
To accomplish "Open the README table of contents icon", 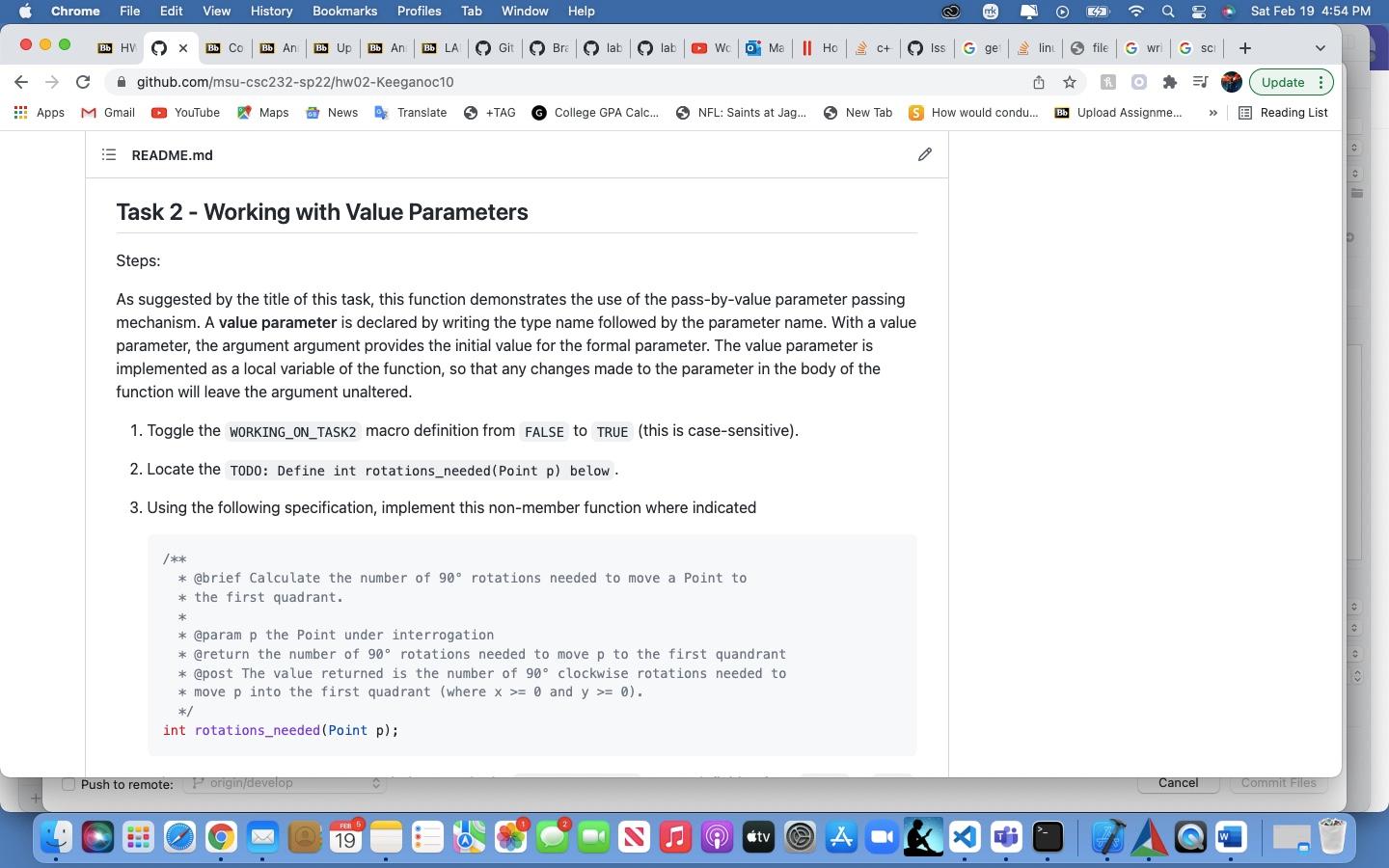I will [x=109, y=154].
